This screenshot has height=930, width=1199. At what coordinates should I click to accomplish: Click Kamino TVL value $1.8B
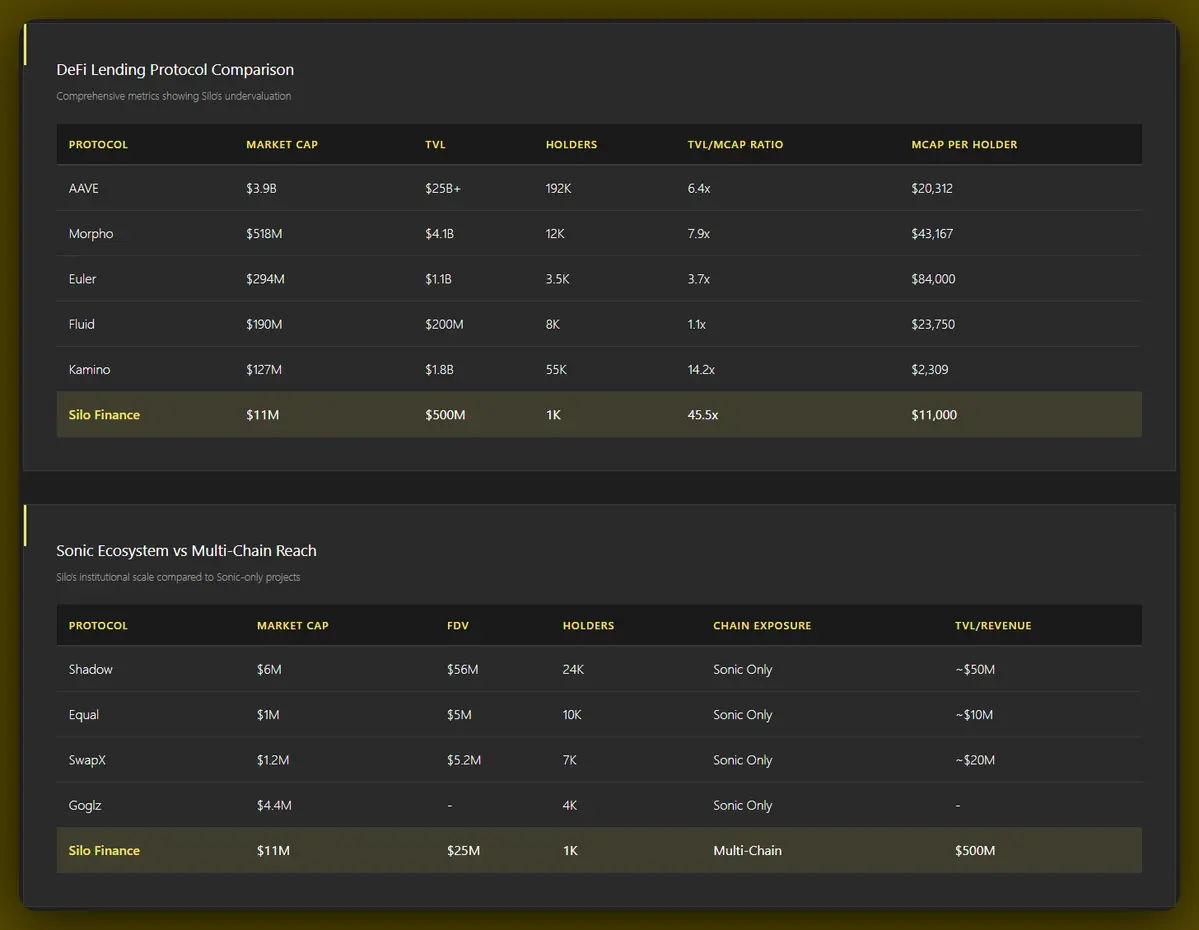click(x=440, y=369)
